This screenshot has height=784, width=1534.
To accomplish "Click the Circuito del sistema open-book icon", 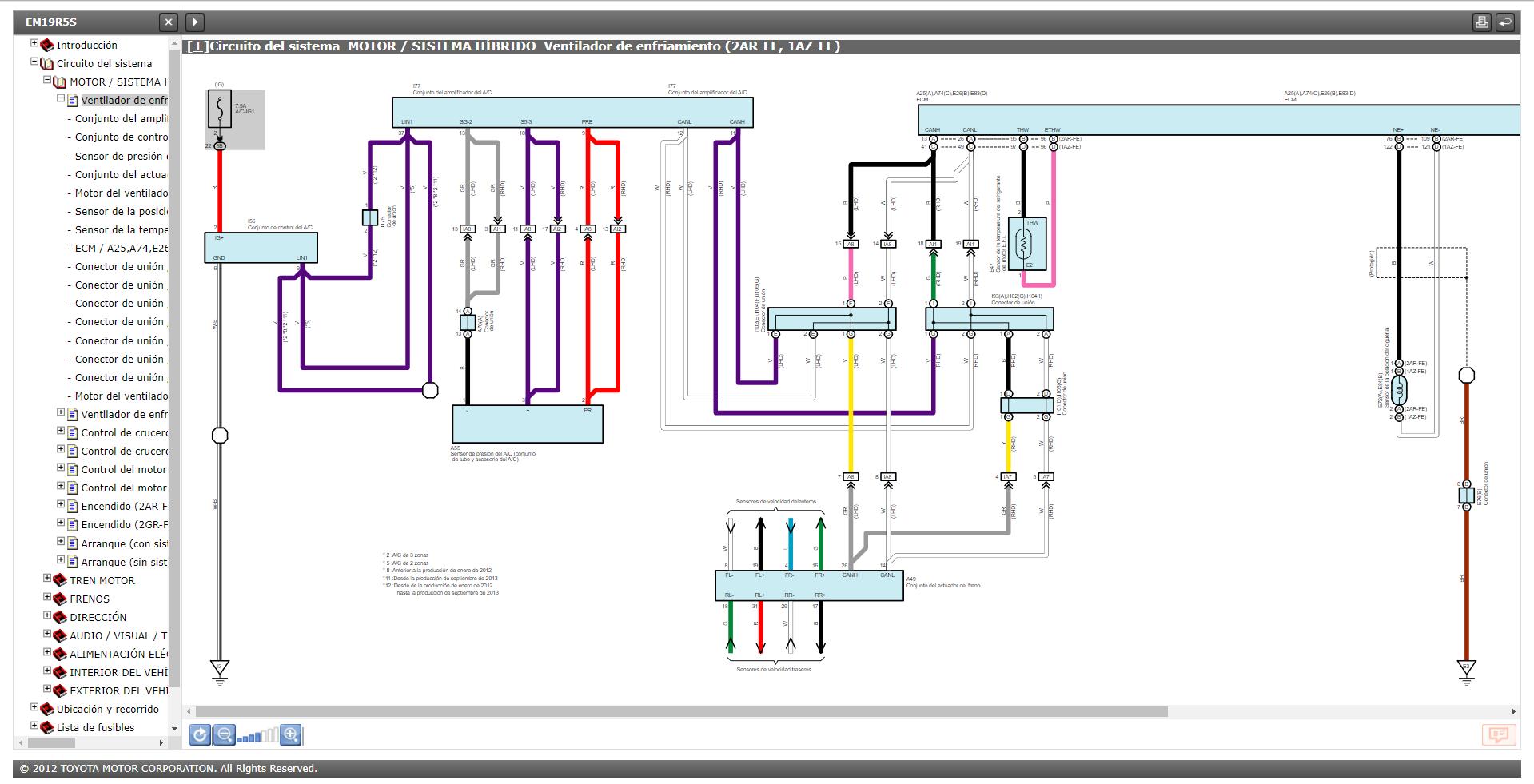I will 47,64.
